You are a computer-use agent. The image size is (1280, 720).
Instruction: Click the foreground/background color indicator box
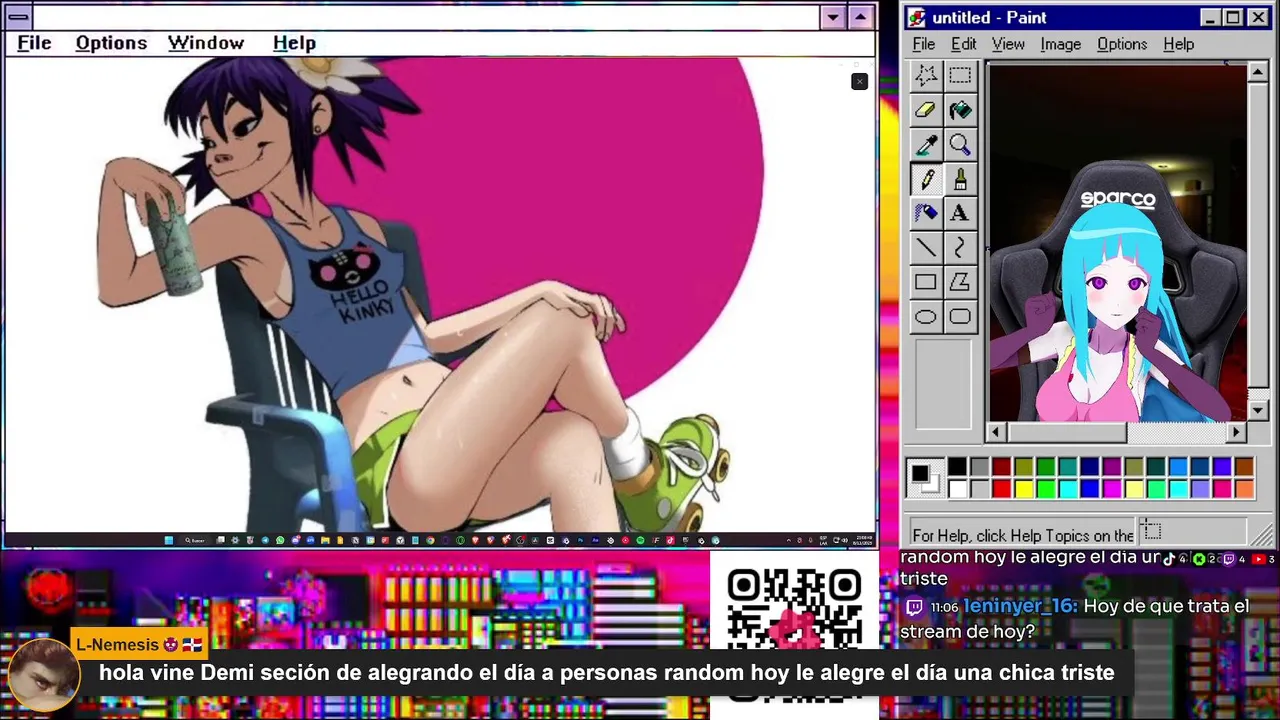click(x=926, y=477)
